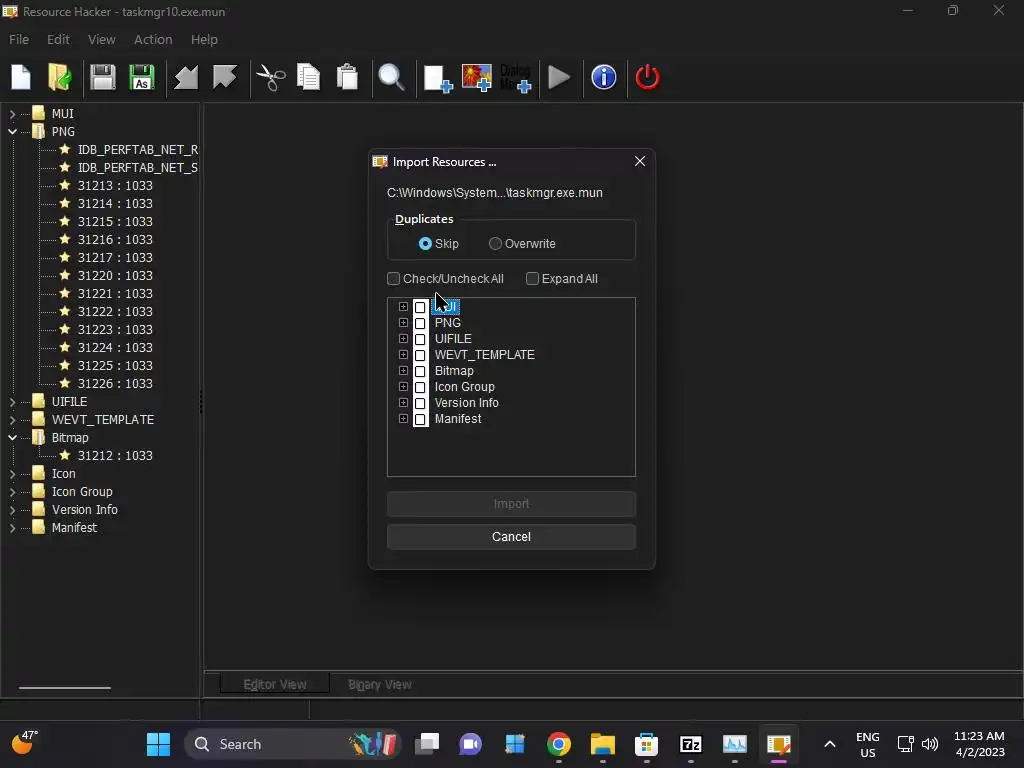This screenshot has width=1024, height=768.
Task: Expand the MUI folder in left tree
Action: coord(12,114)
